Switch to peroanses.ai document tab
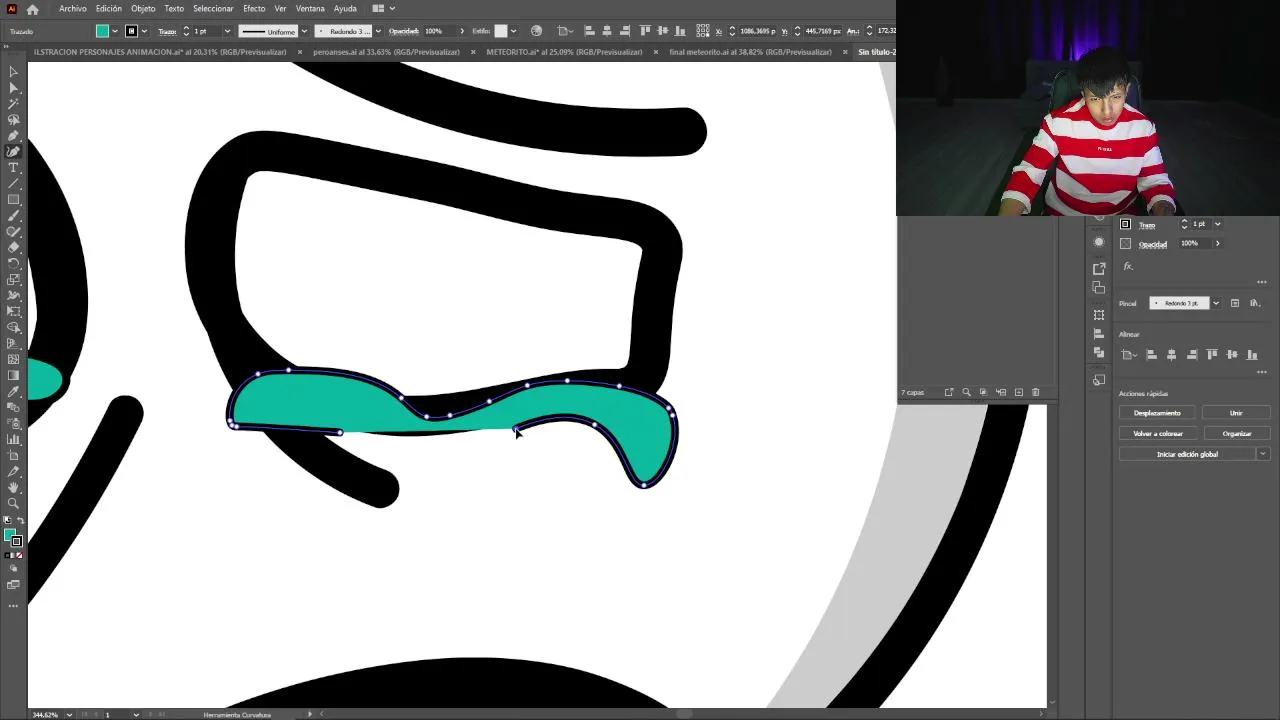The height and width of the screenshot is (720, 1280). pos(386,52)
